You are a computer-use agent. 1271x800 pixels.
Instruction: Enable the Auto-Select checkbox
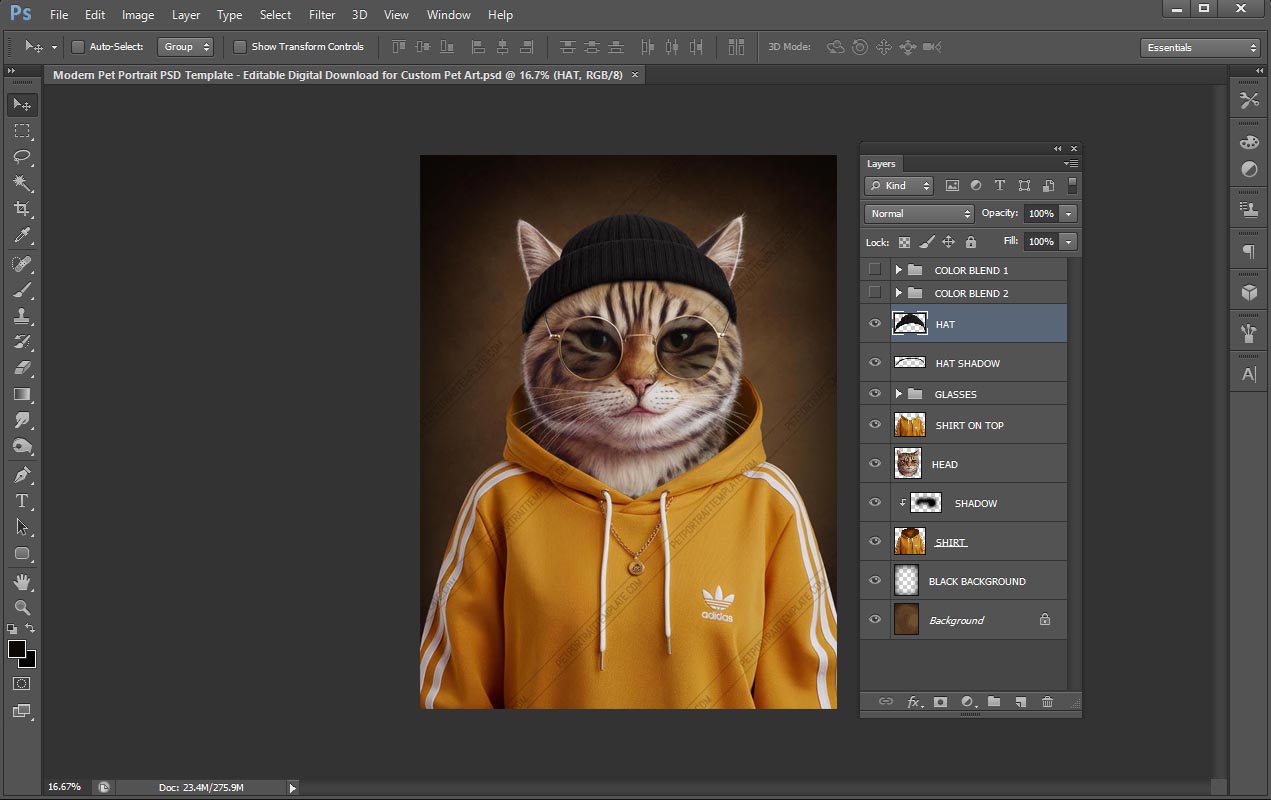click(78, 47)
